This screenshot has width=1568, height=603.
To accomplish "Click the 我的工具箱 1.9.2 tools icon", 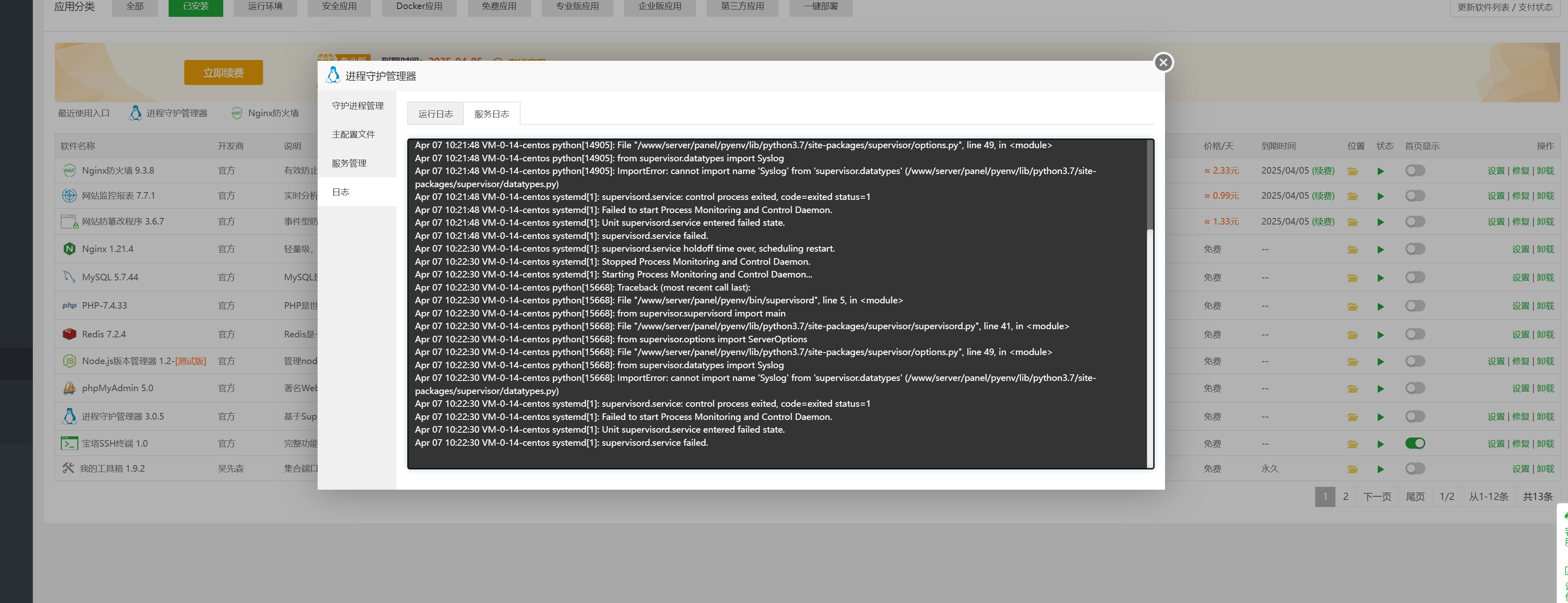I will point(68,468).
